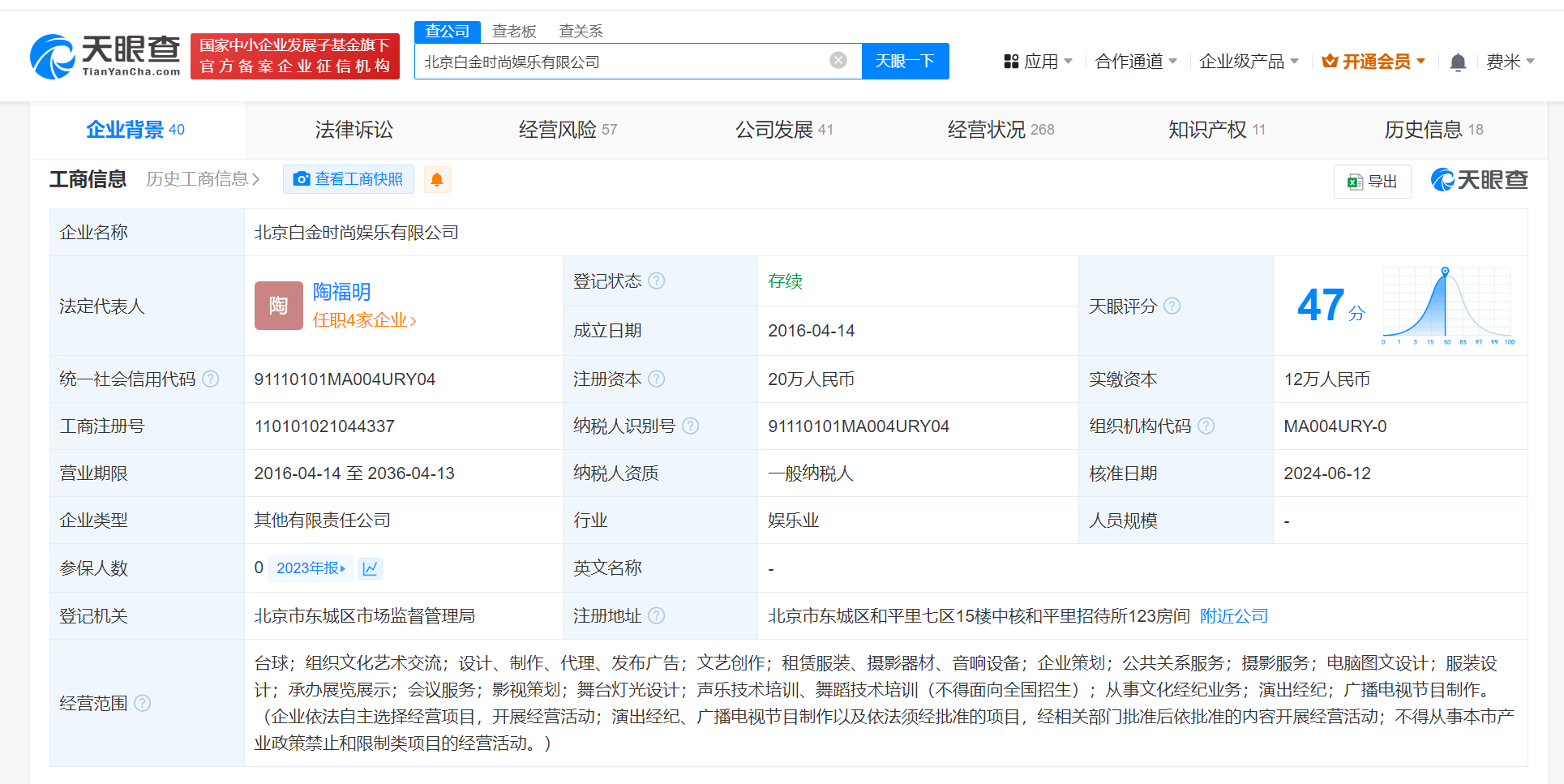Click help icon next to 天眼评分
The height and width of the screenshot is (784, 1564).
tap(1172, 306)
